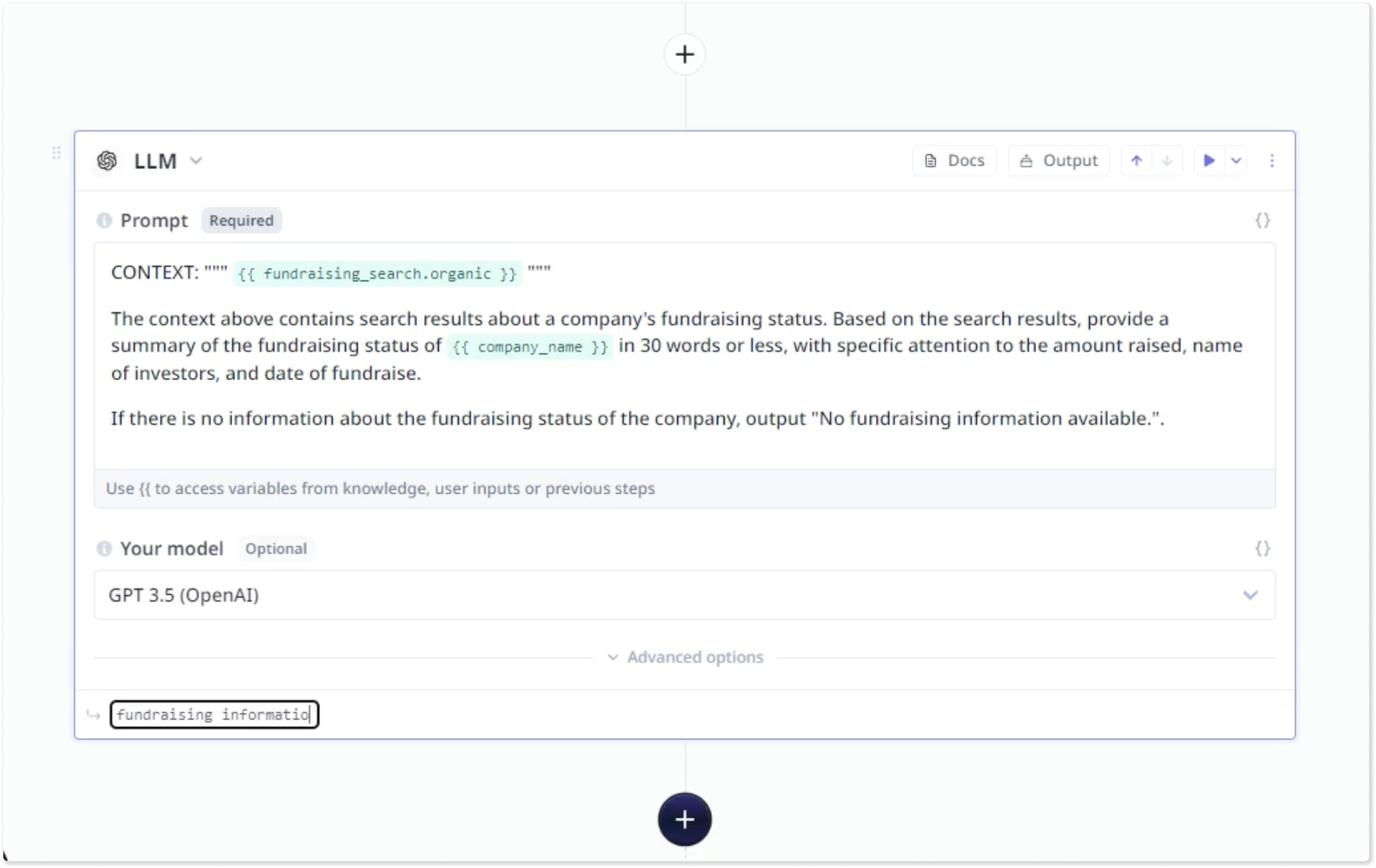Open the three-dot step menu
Viewport: 1376px width, 868px height.
coord(1272,161)
